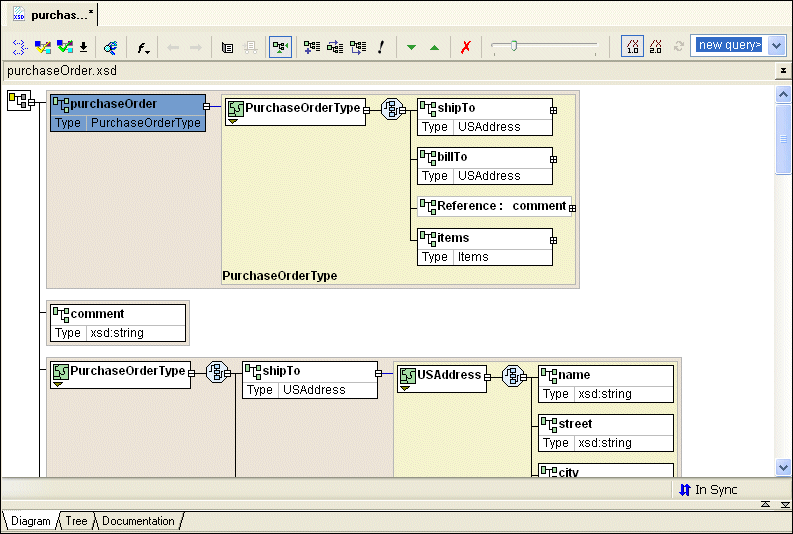Expand the billTo element plus box
The height and width of the screenshot is (534, 793).
tap(554, 159)
